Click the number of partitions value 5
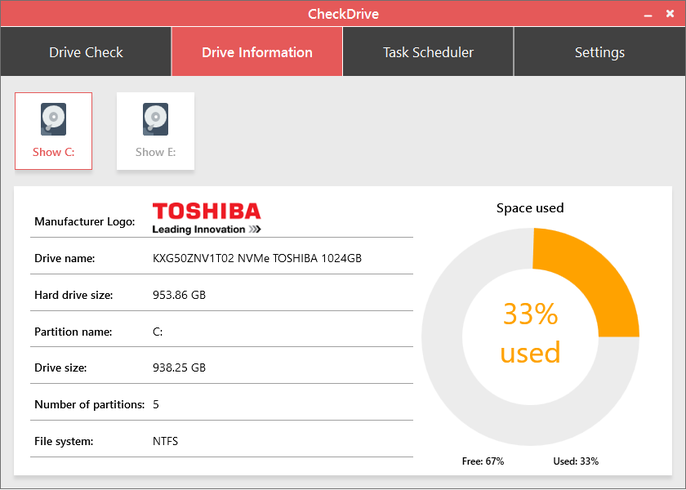This screenshot has width=686, height=490. click(x=156, y=404)
